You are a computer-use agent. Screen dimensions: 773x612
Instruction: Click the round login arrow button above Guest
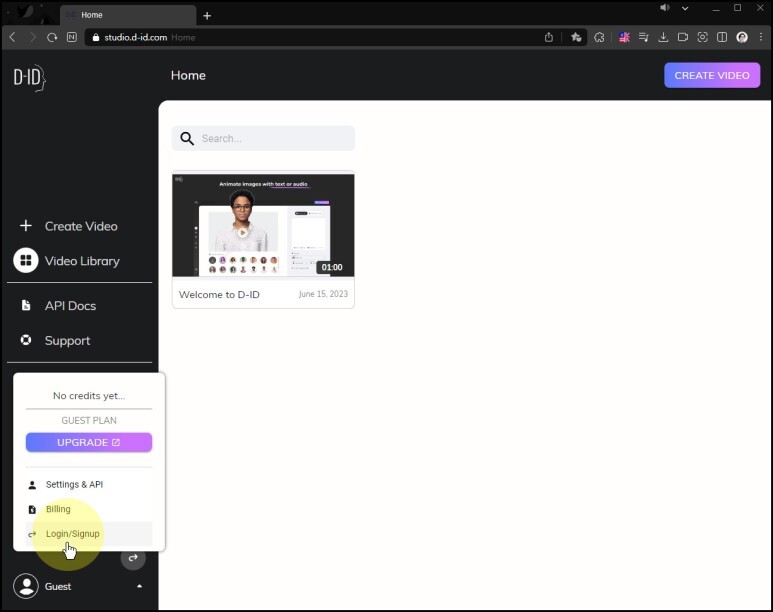pyautogui.click(x=133, y=558)
